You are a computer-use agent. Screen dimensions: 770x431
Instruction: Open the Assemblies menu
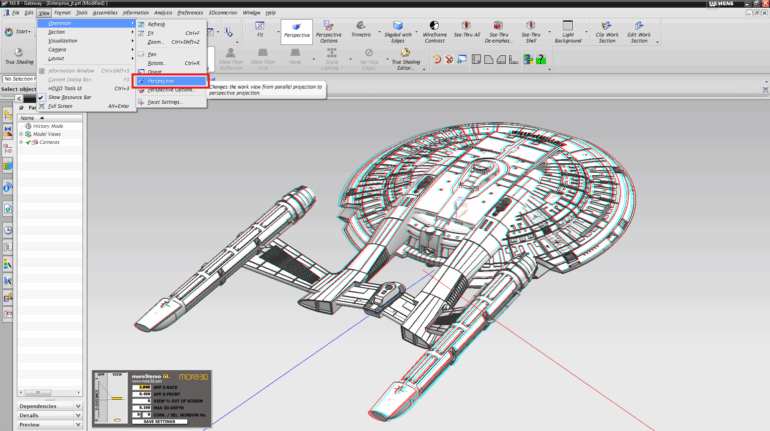(x=105, y=13)
